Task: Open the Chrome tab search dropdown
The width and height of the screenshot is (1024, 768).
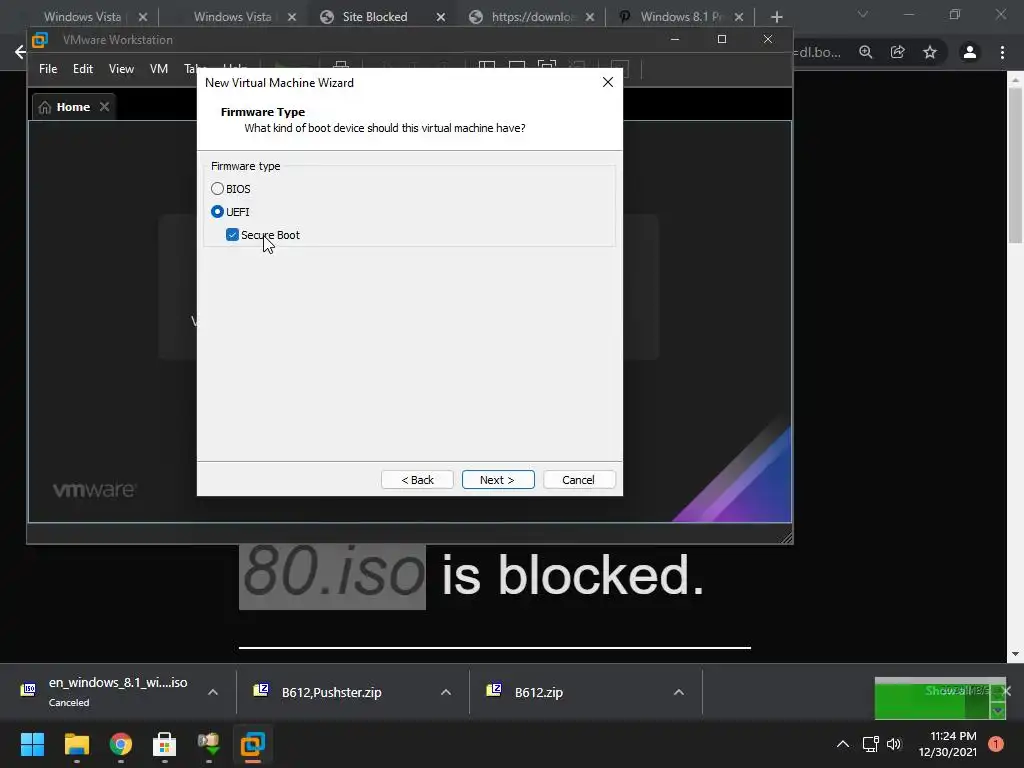Action: (863, 14)
